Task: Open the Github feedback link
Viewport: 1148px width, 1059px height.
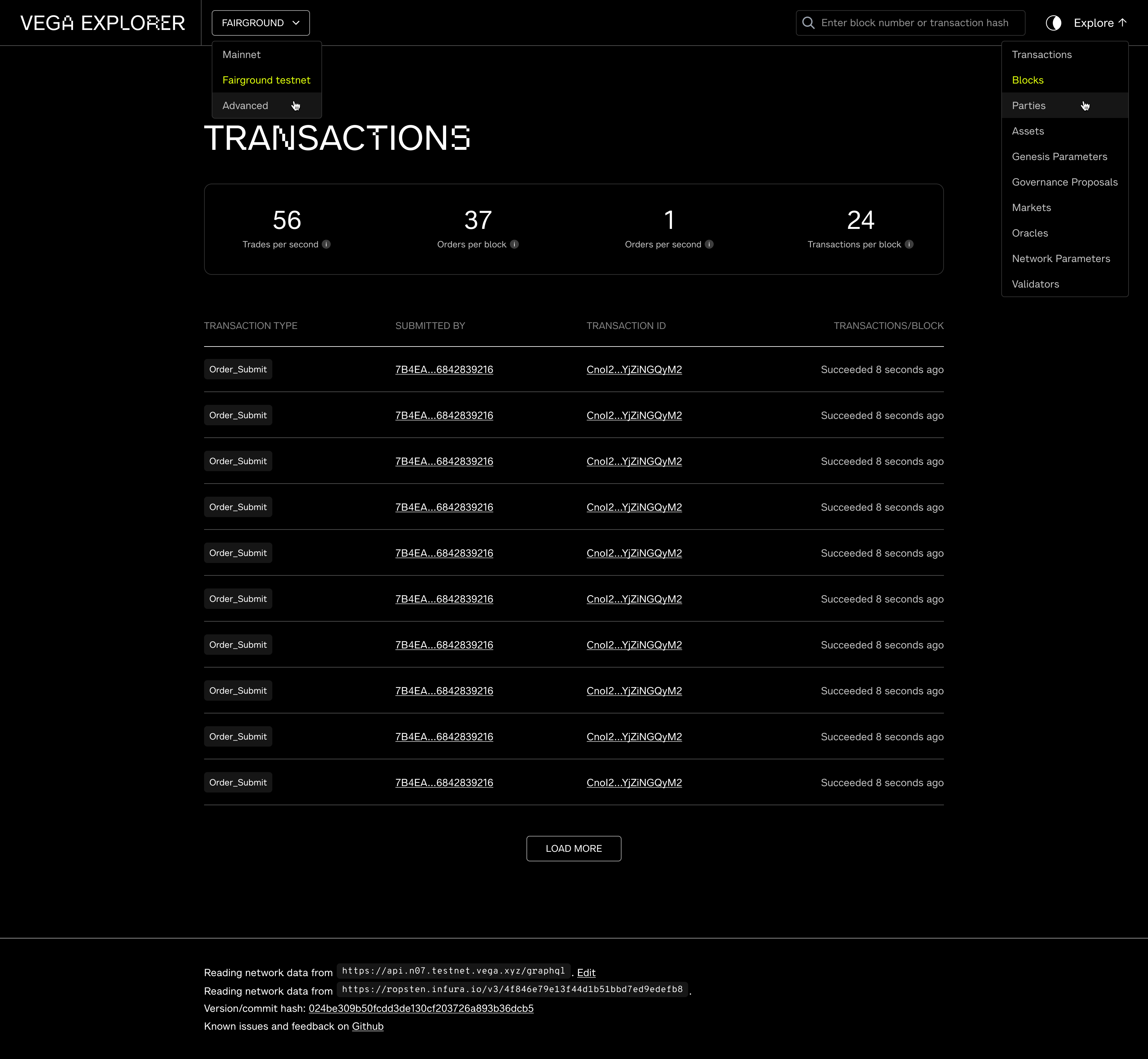Action: click(x=367, y=1026)
